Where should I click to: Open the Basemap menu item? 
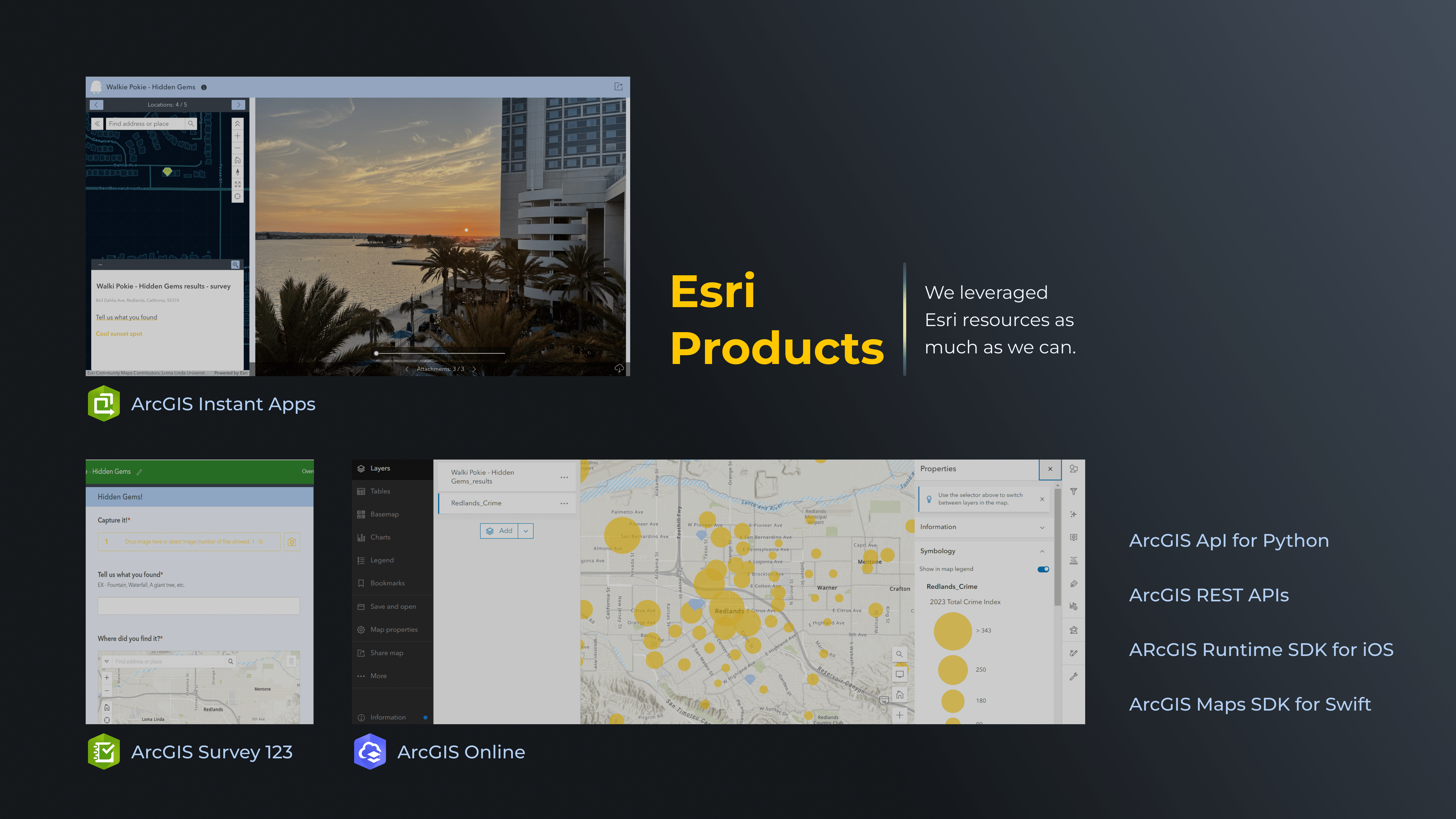[384, 514]
